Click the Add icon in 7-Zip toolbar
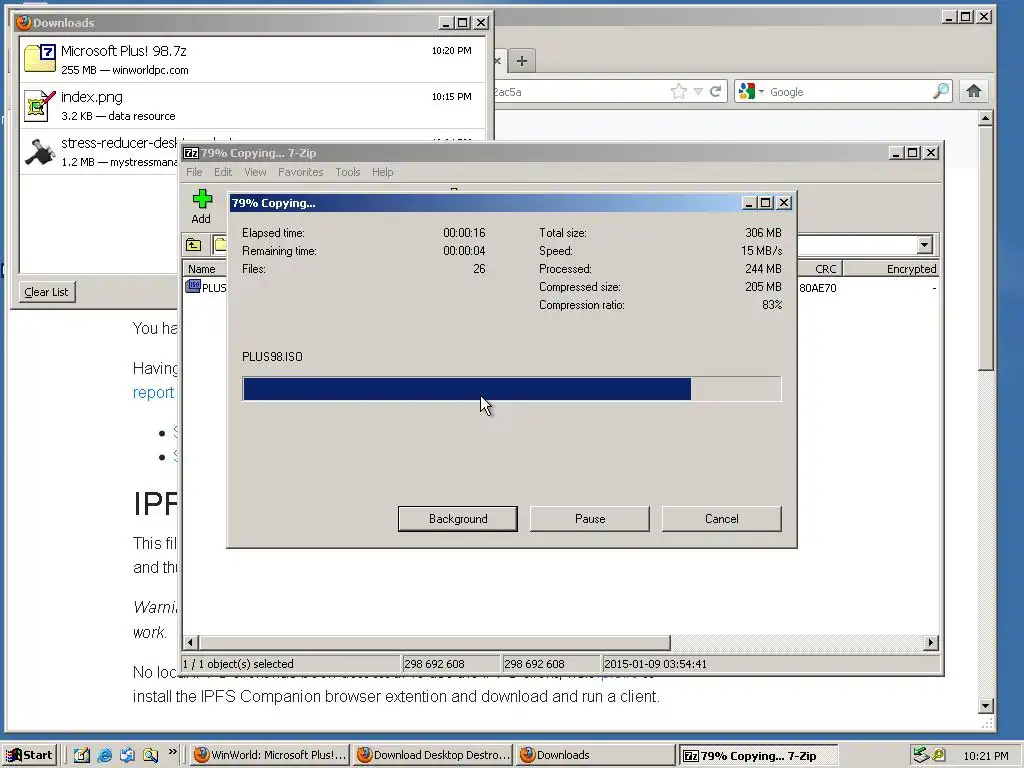The width and height of the screenshot is (1024, 768). click(x=202, y=199)
